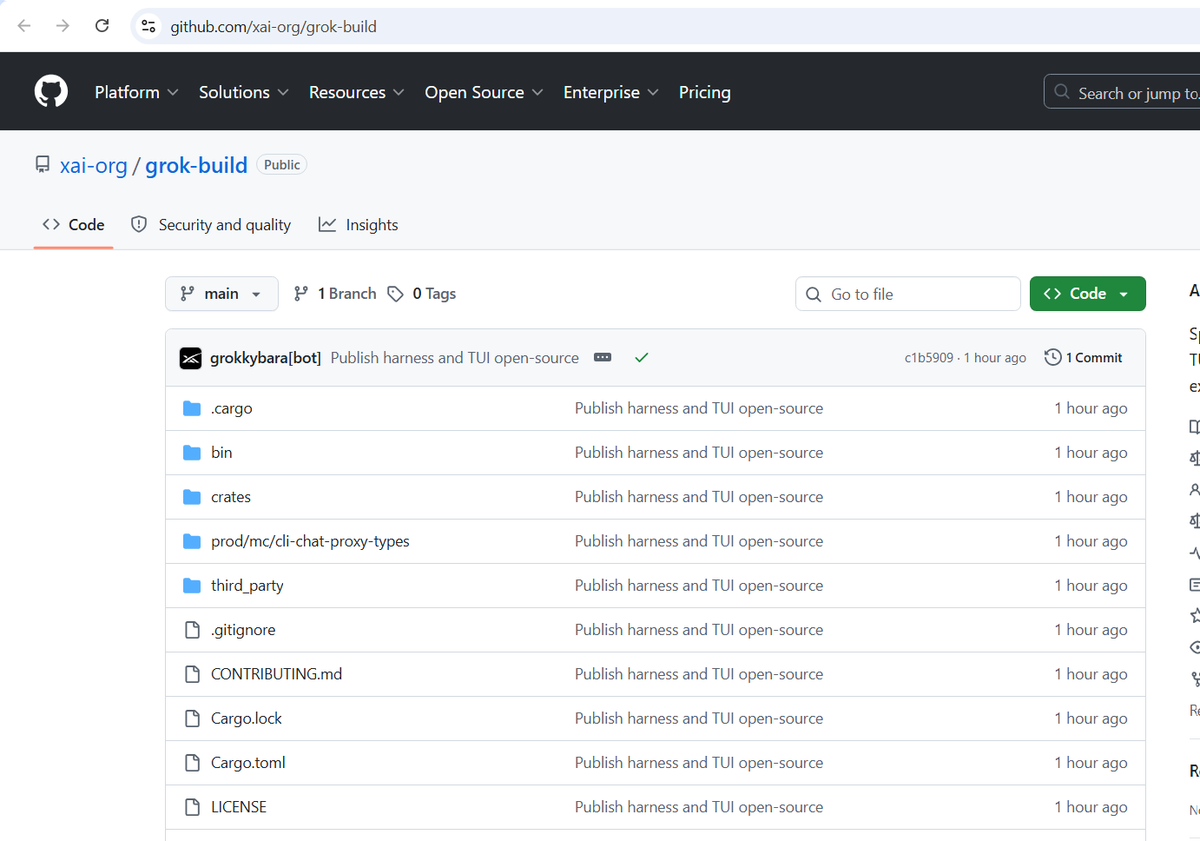
Task: Open commit message link in the Cargo.toml row
Action: [x=699, y=763]
